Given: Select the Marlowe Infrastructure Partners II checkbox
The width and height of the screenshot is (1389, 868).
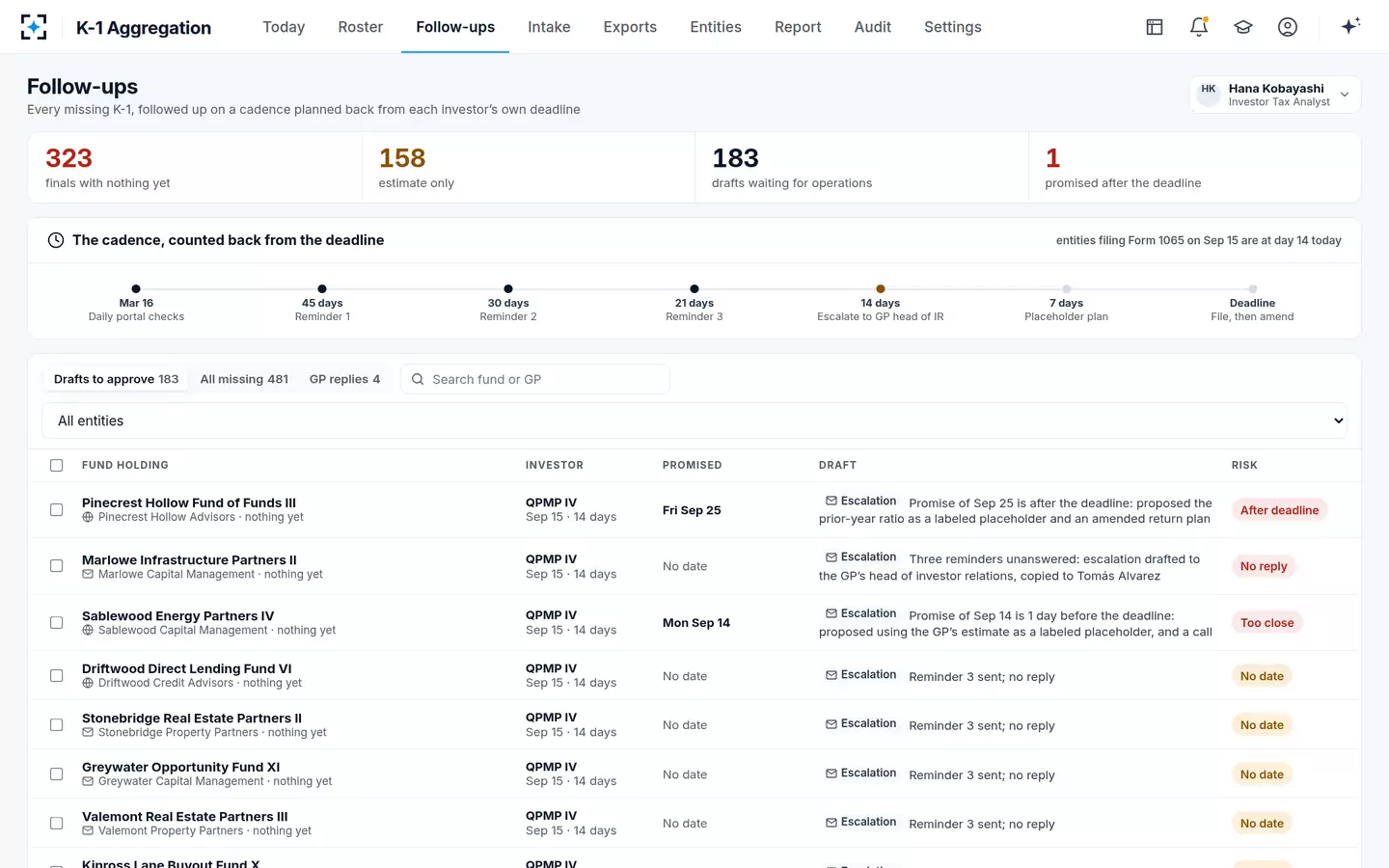Looking at the screenshot, I should click(57, 566).
